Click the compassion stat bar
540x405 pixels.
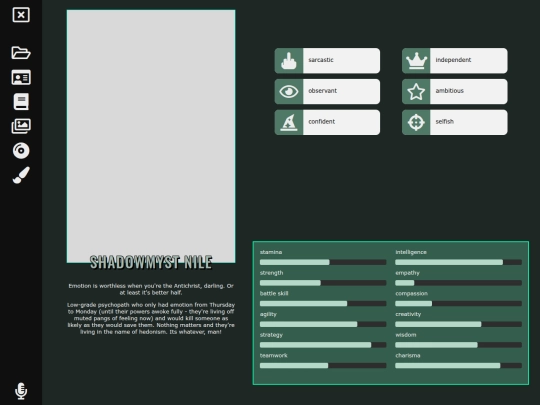point(458,304)
